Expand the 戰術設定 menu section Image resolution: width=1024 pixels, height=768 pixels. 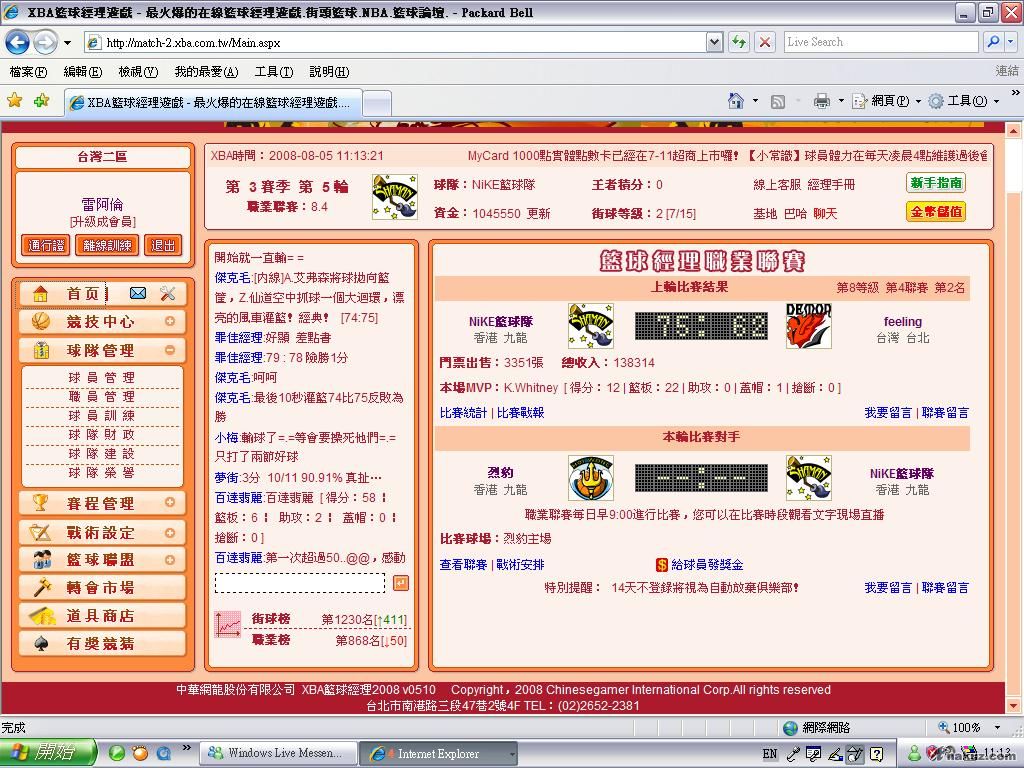(x=170, y=533)
